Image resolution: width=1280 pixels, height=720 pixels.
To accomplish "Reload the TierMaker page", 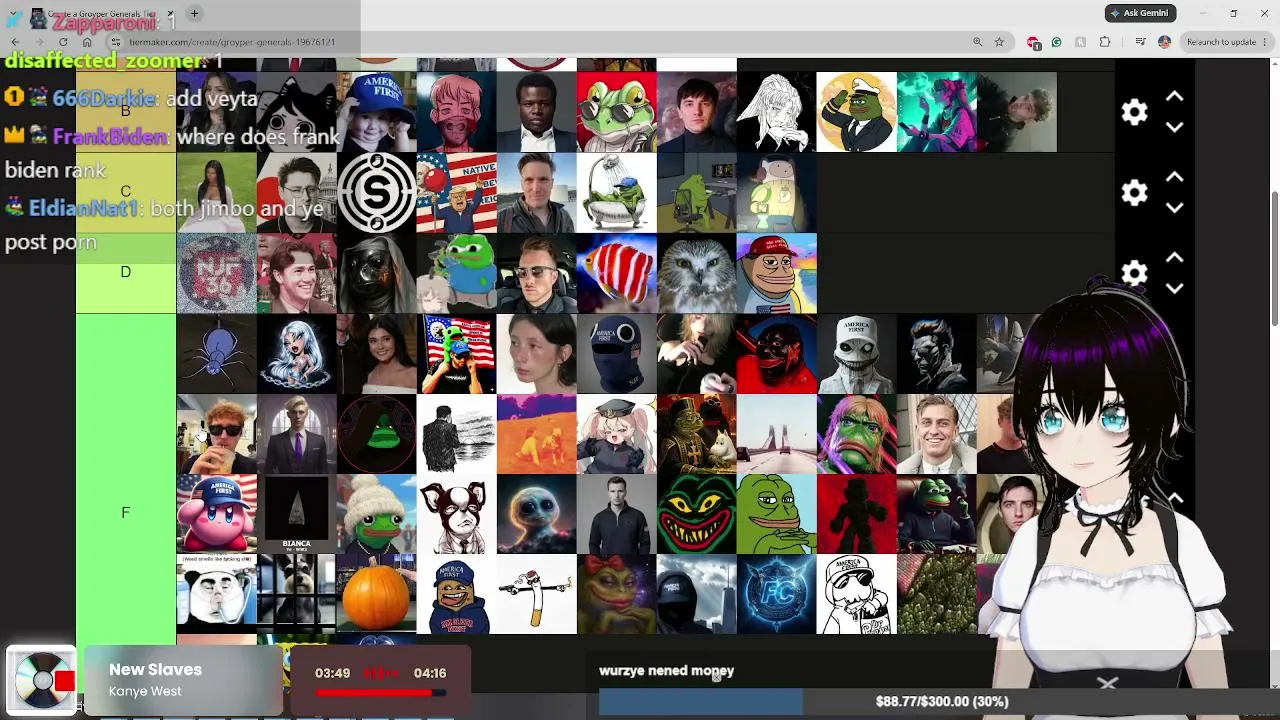I will pos(63,42).
